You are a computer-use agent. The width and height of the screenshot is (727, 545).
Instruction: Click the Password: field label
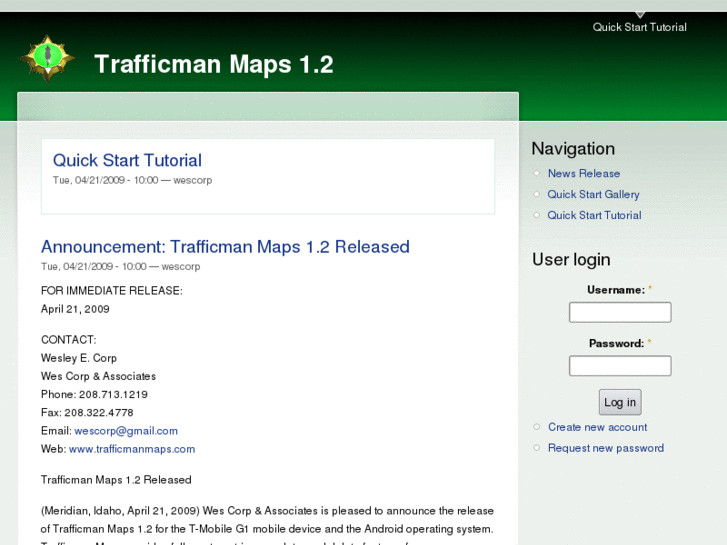click(616, 343)
